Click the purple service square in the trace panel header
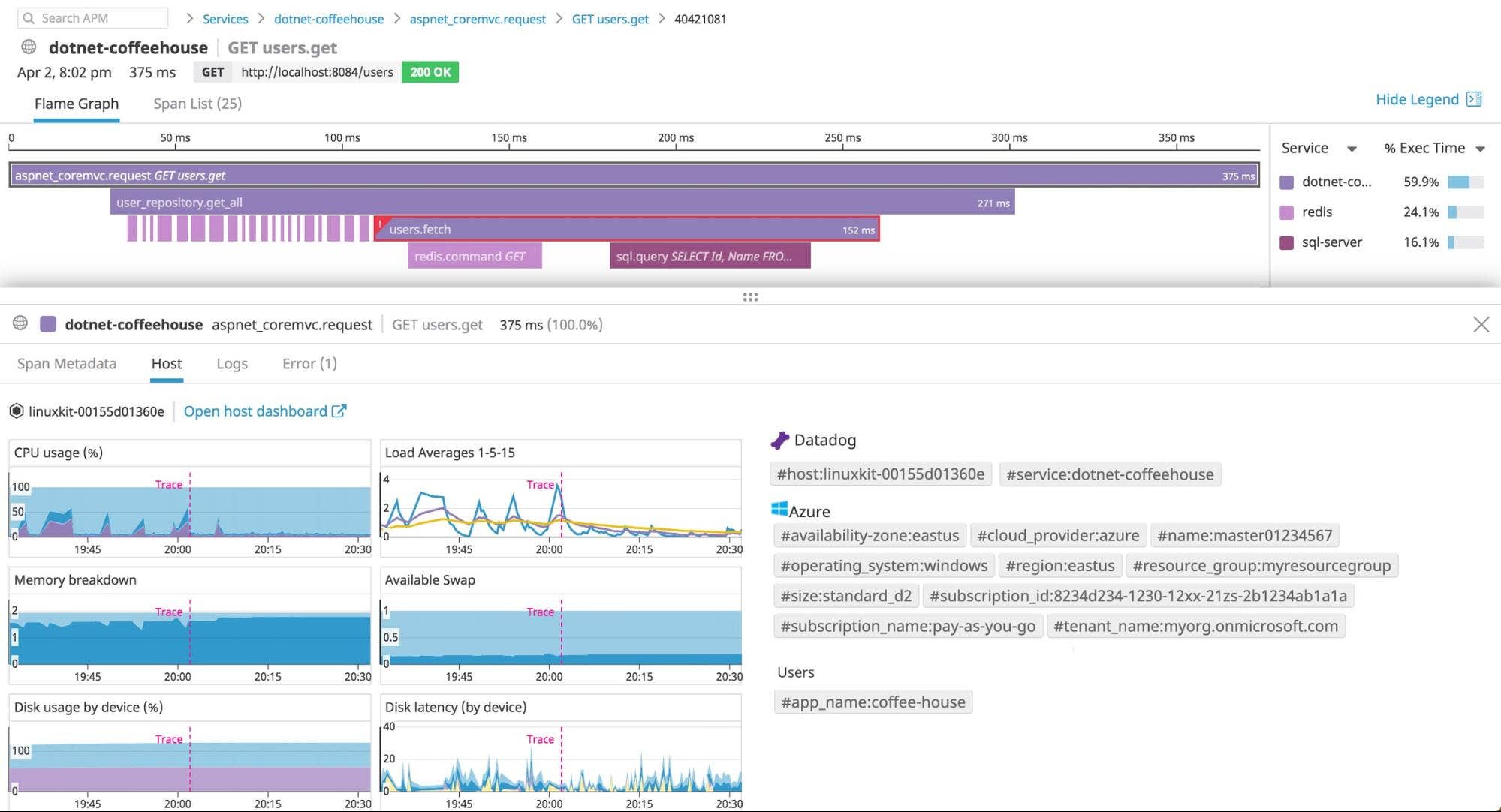The height and width of the screenshot is (812, 1501). coord(49,324)
